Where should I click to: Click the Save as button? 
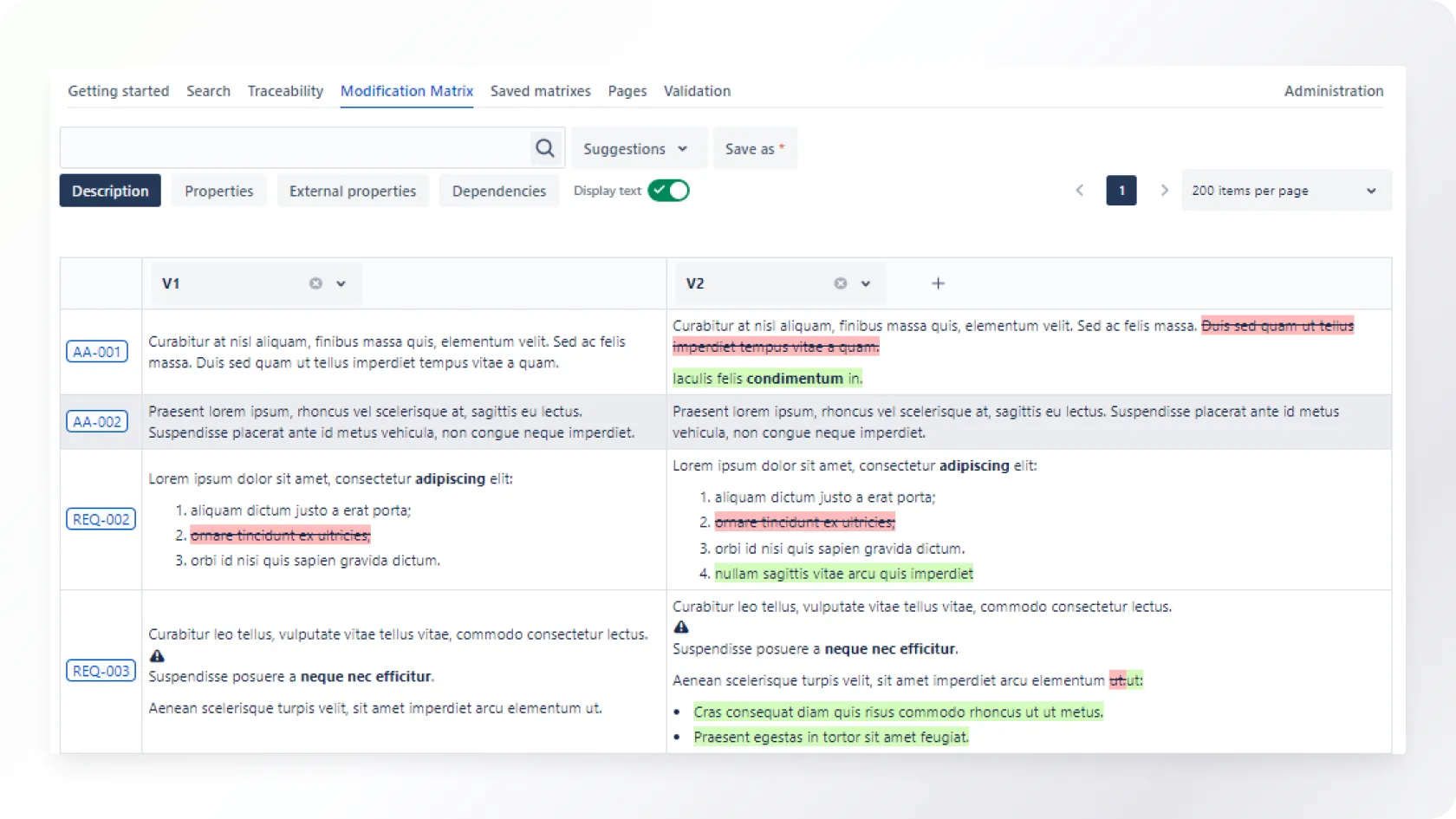(x=754, y=149)
